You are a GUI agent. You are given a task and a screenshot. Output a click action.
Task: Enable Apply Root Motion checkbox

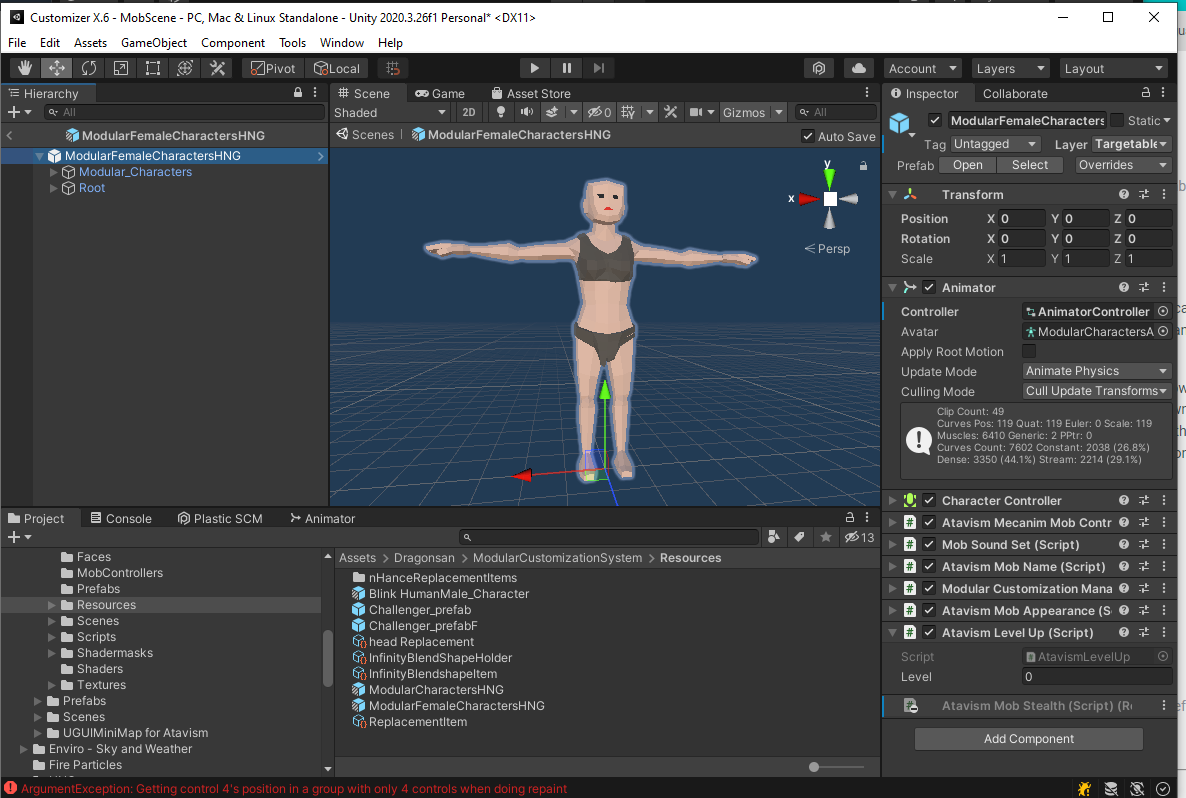point(1029,352)
